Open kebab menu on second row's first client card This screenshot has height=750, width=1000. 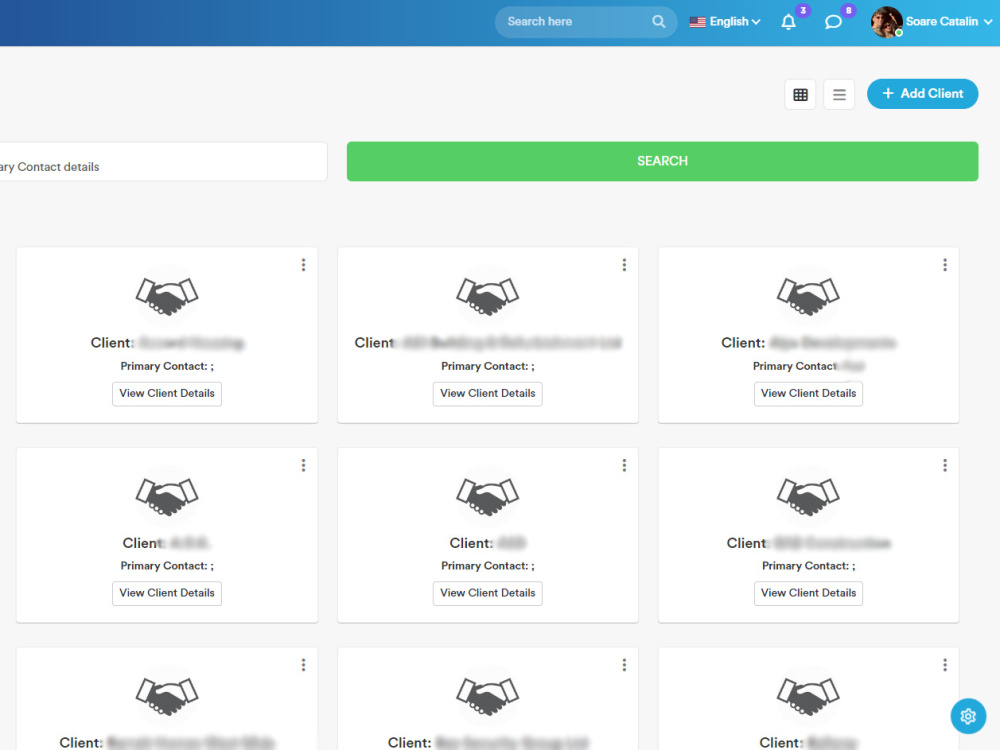point(304,466)
